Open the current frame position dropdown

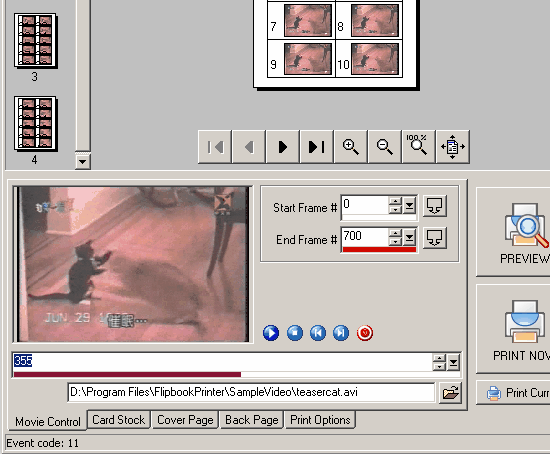[x=453, y=362]
